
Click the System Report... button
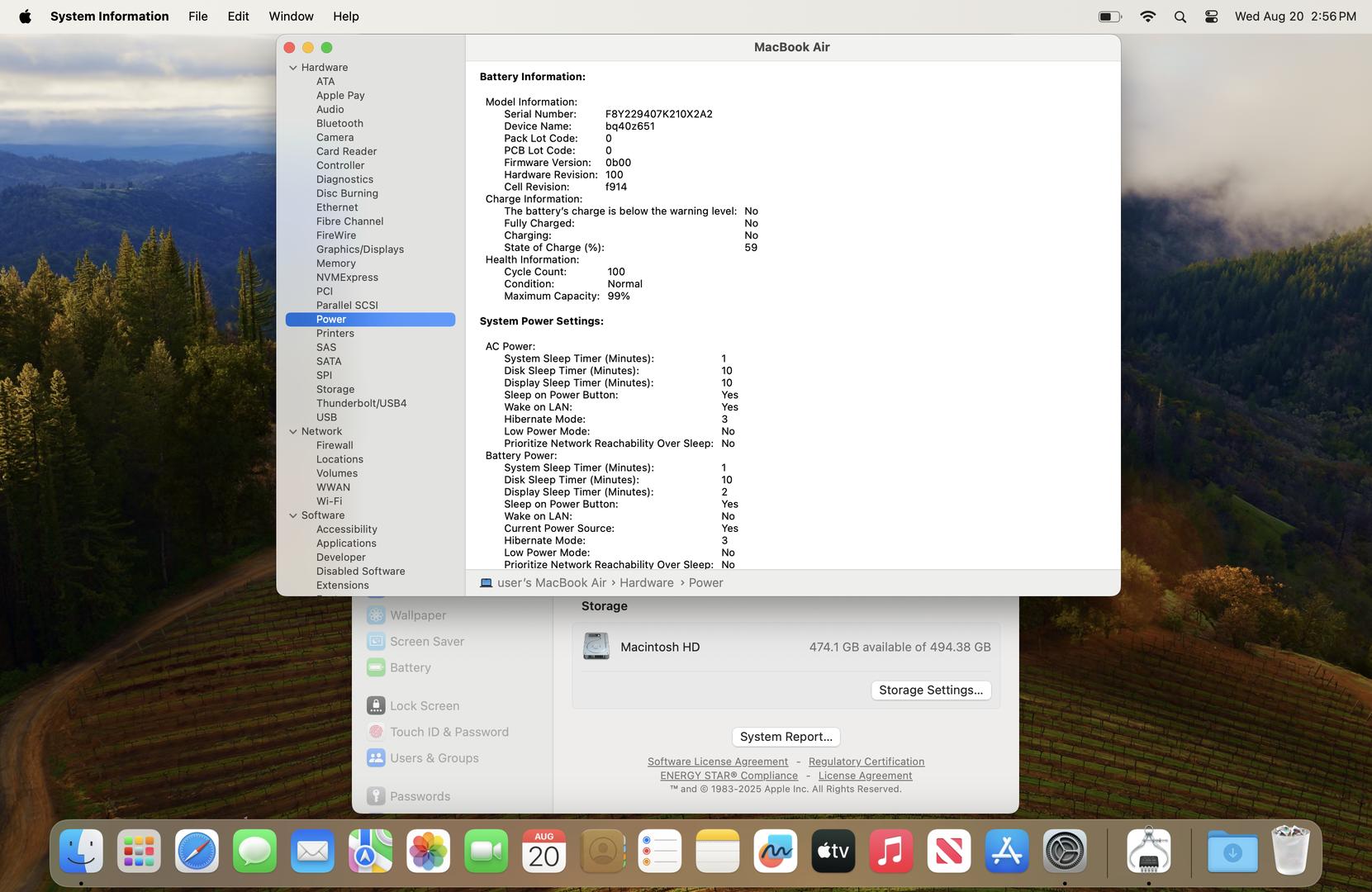pyautogui.click(x=786, y=737)
